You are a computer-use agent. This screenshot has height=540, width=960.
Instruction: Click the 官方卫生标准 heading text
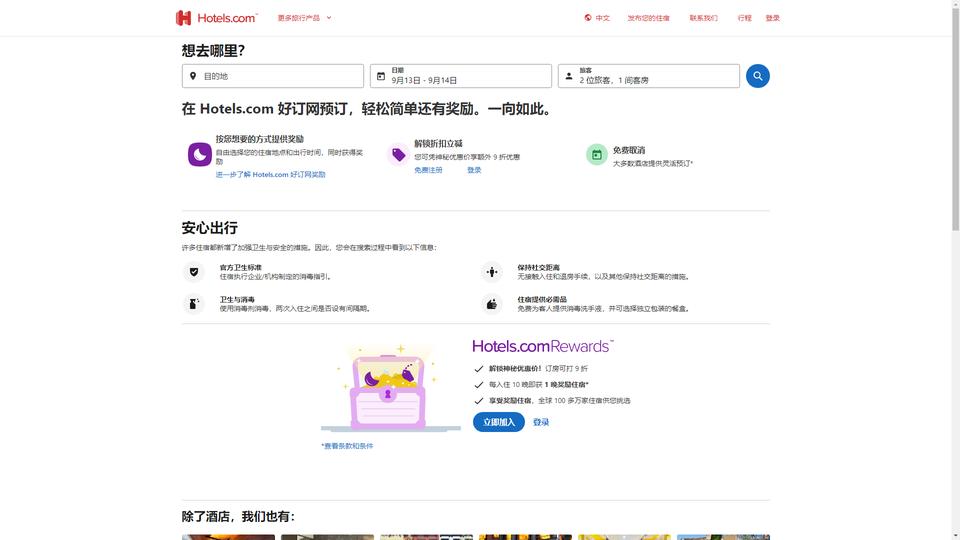point(241,268)
